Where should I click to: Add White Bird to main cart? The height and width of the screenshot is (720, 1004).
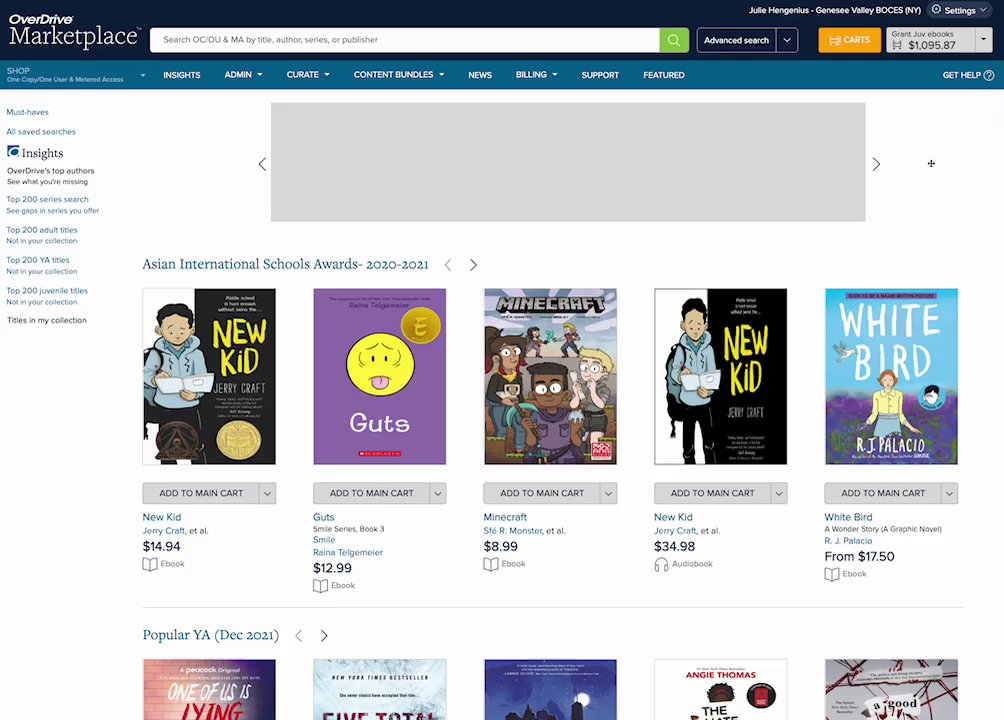883,493
